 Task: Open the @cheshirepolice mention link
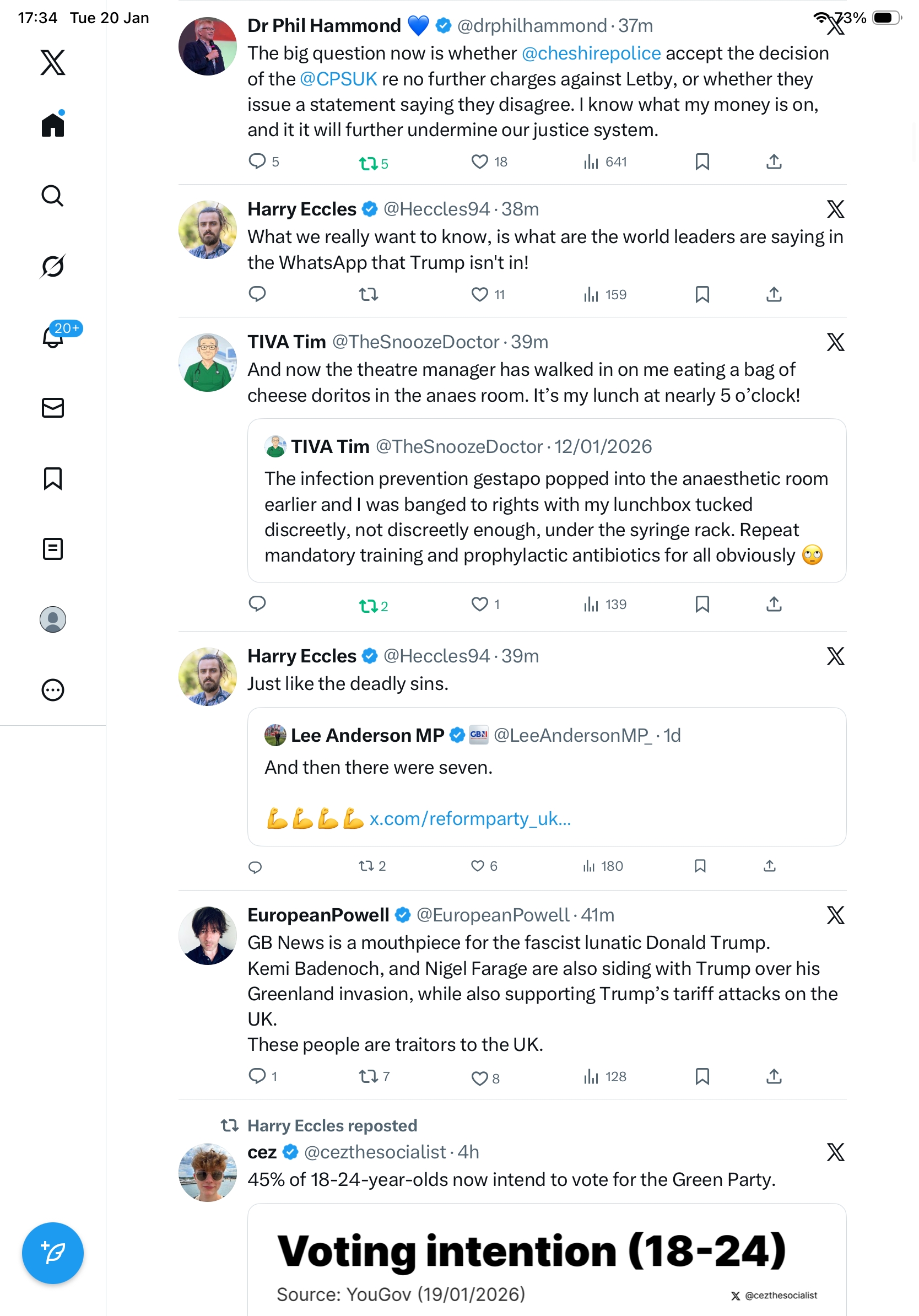click(x=591, y=53)
